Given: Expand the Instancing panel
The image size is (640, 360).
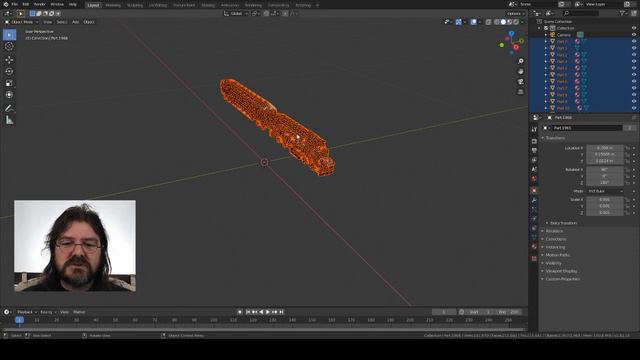Looking at the screenshot, I should click(555, 247).
